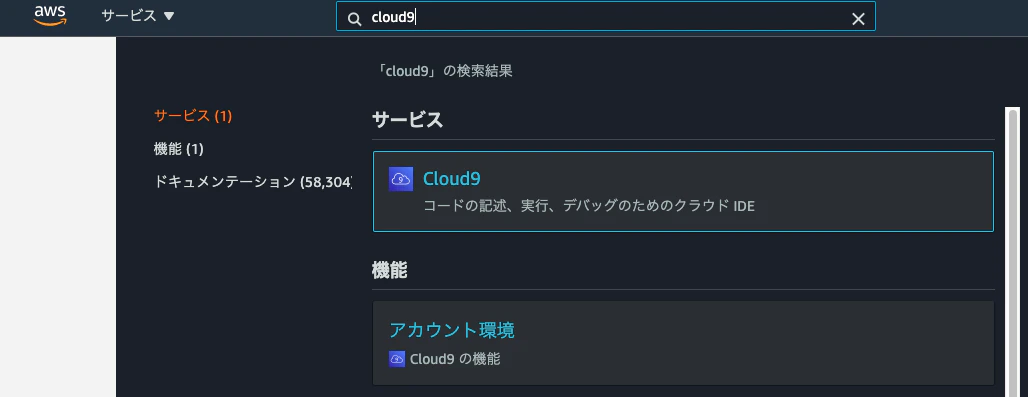Click the 機能 section heading
The width and height of the screenshot is (1028, 397).
click(x=389, y=270)
